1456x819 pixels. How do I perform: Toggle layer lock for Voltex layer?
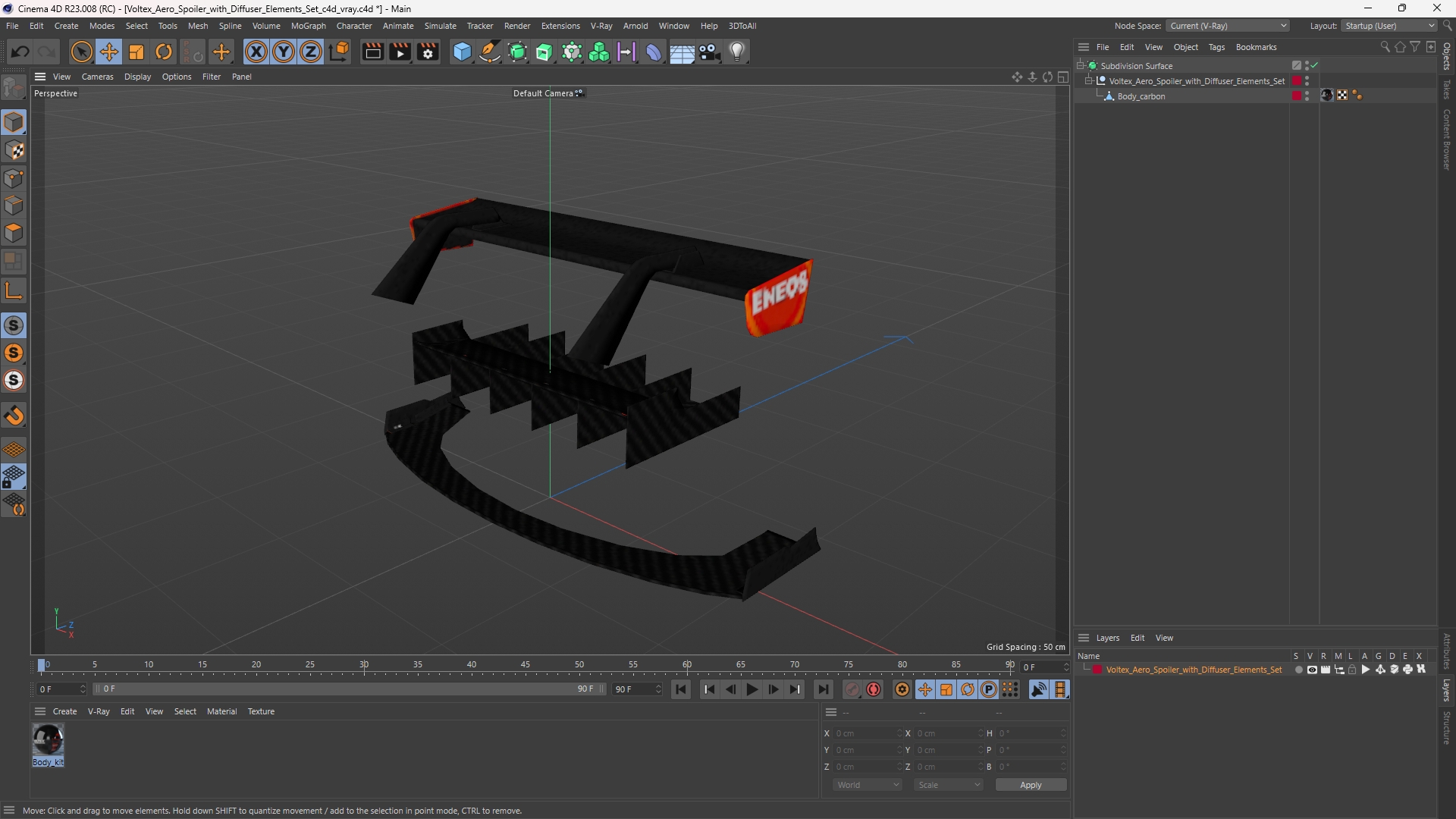click(x=1352, y=670)
